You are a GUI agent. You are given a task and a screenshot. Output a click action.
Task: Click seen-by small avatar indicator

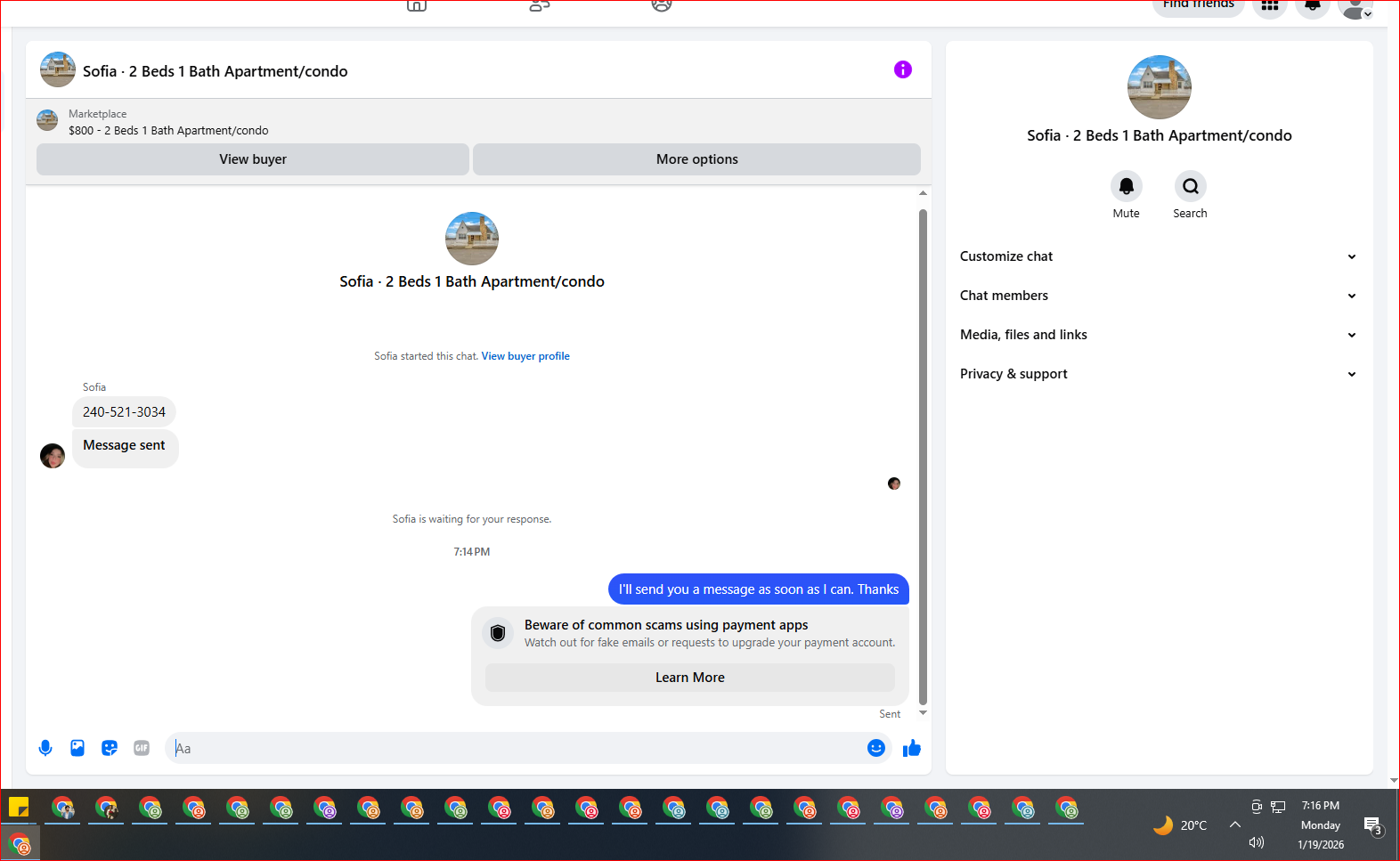(x=894, y=483)
